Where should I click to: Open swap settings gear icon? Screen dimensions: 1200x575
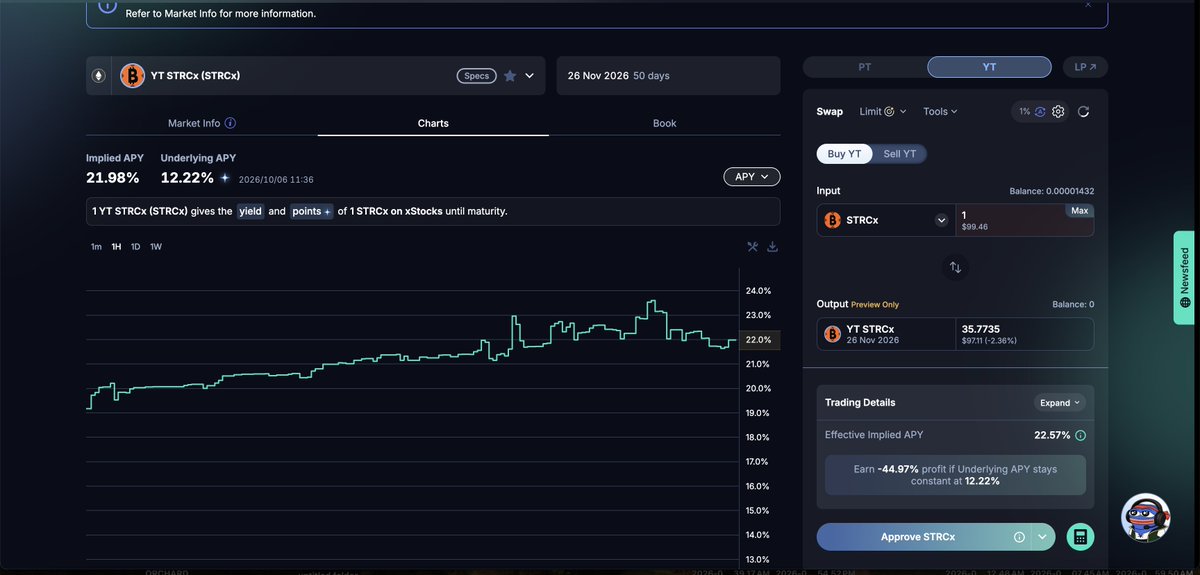tap(1058, 112)
